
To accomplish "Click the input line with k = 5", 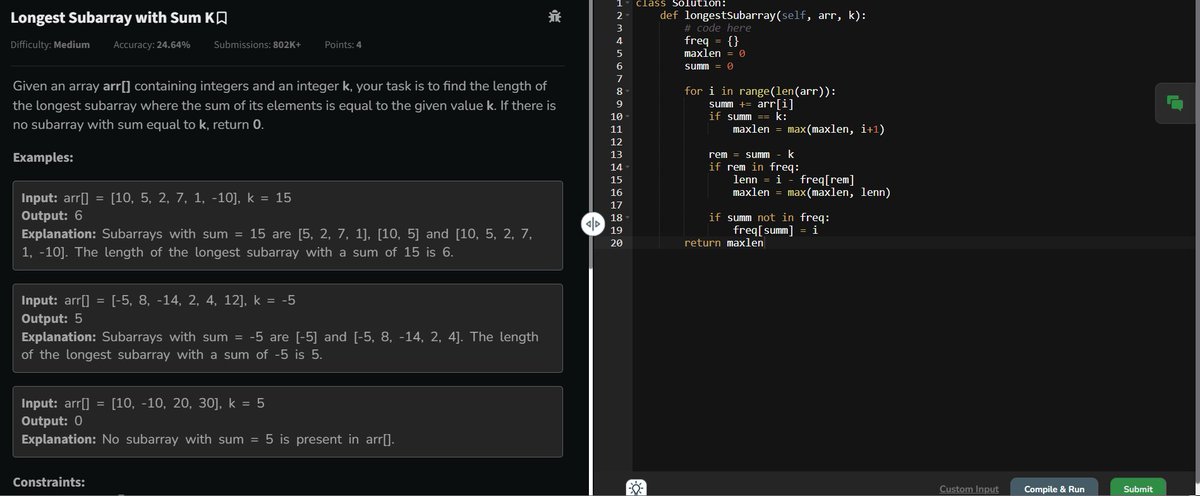I will click(142, 403).
